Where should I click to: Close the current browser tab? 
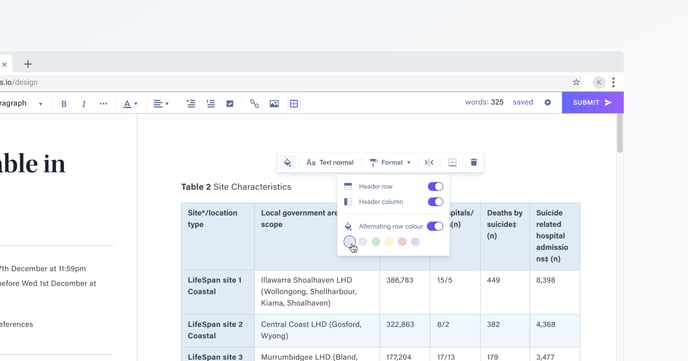4,64
